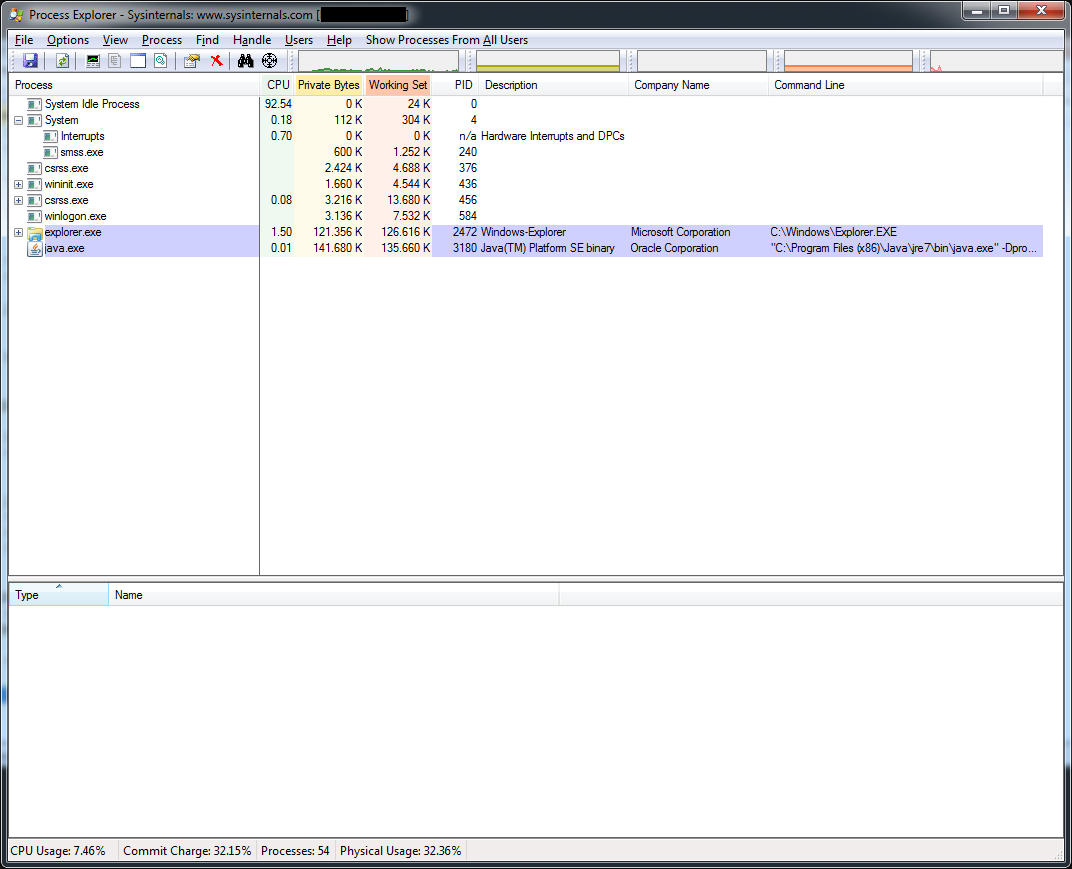Image resolution: width=1072 pixels, height=869 pixels.
Task: Open the Process menu
Action: click(161, 40)
